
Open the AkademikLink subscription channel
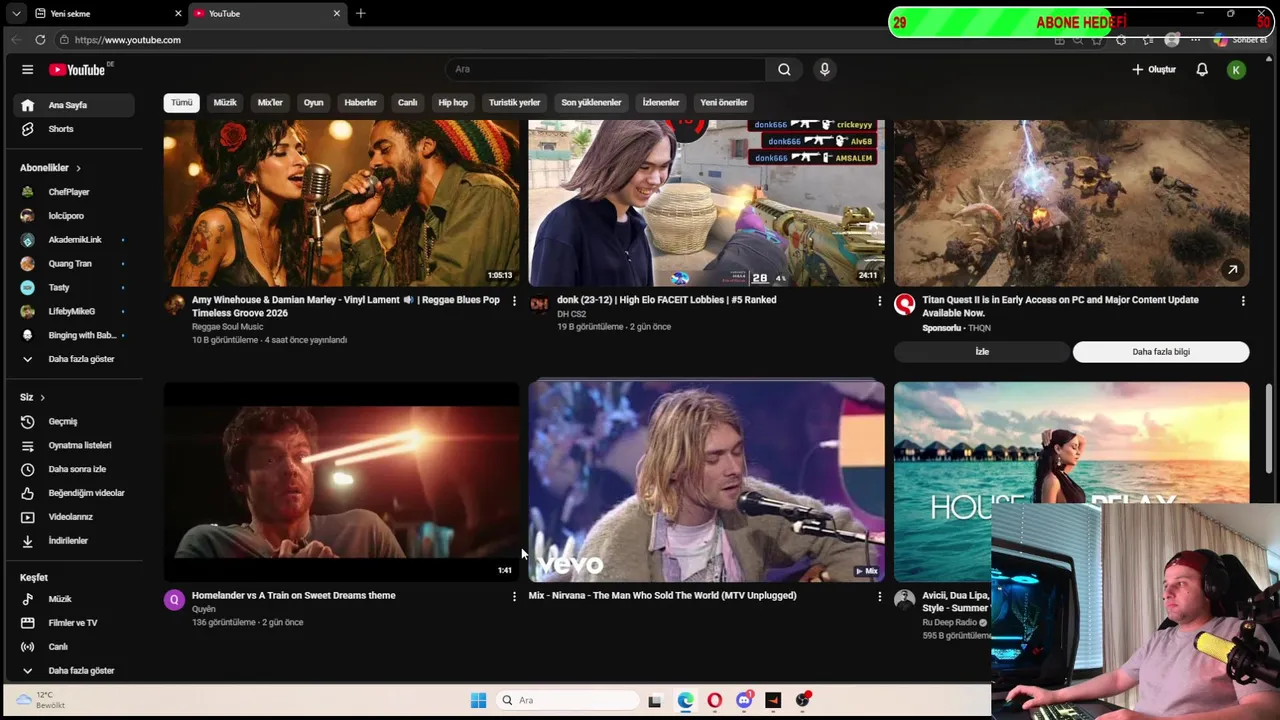coord(75,240)
